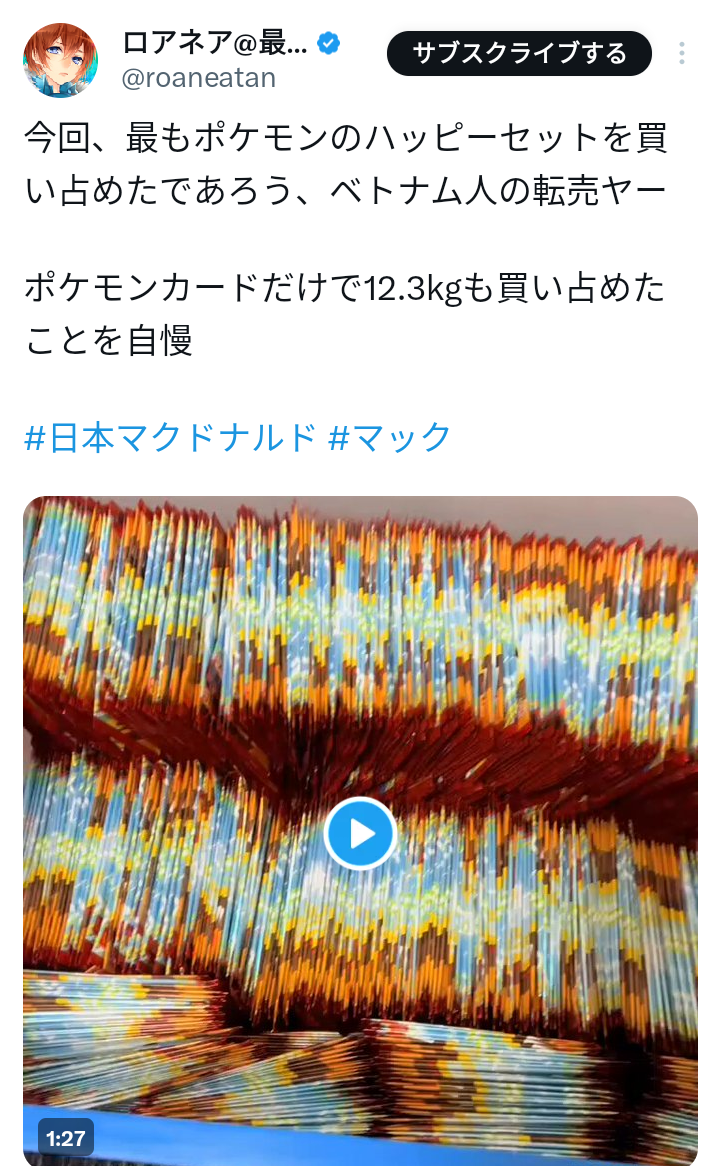The height and width of the screenshot is (1166, 720).
Task: Play the video with the blue play icon
Action: click(x=360, y=833)
